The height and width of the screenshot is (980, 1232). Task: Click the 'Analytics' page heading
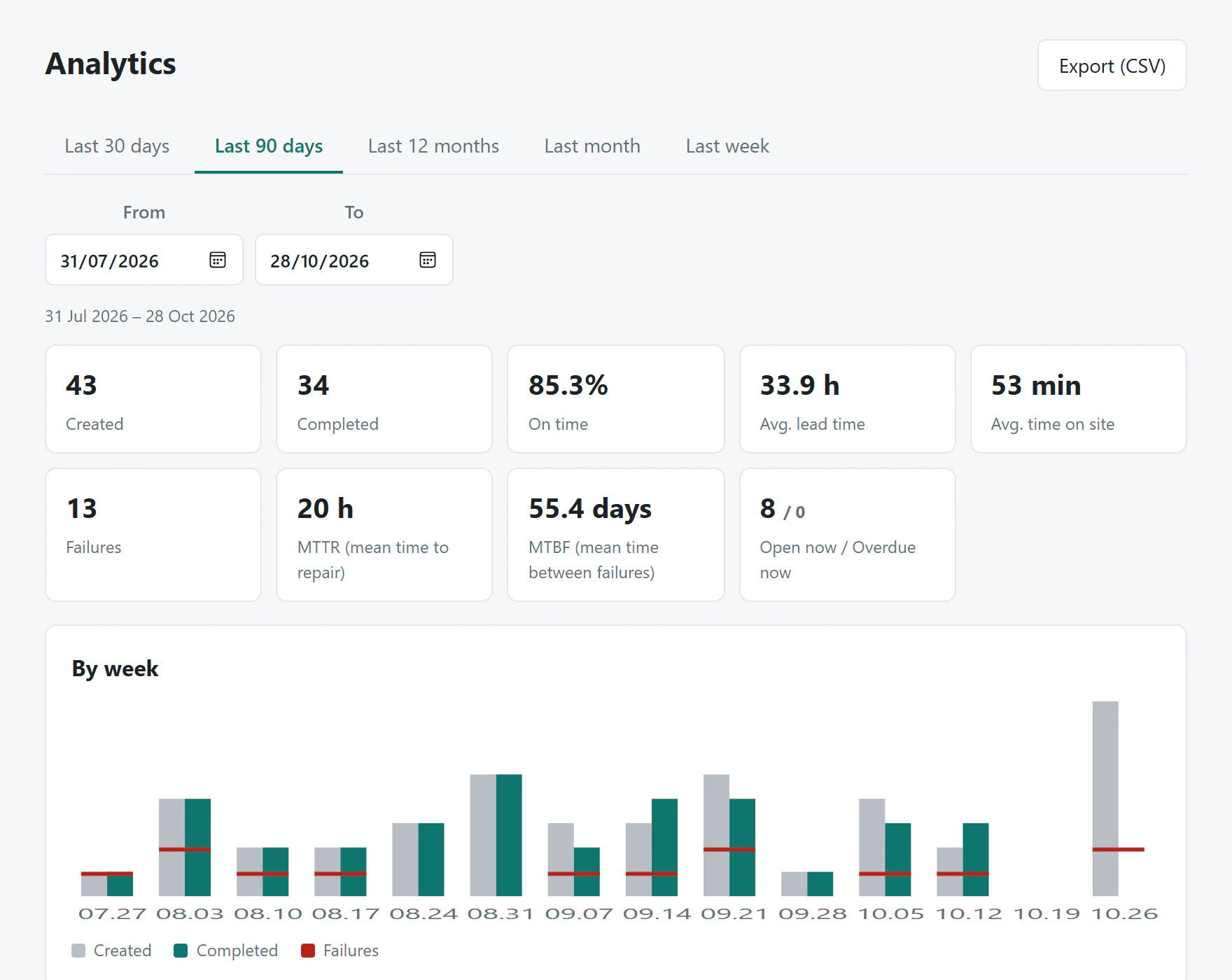111,64
